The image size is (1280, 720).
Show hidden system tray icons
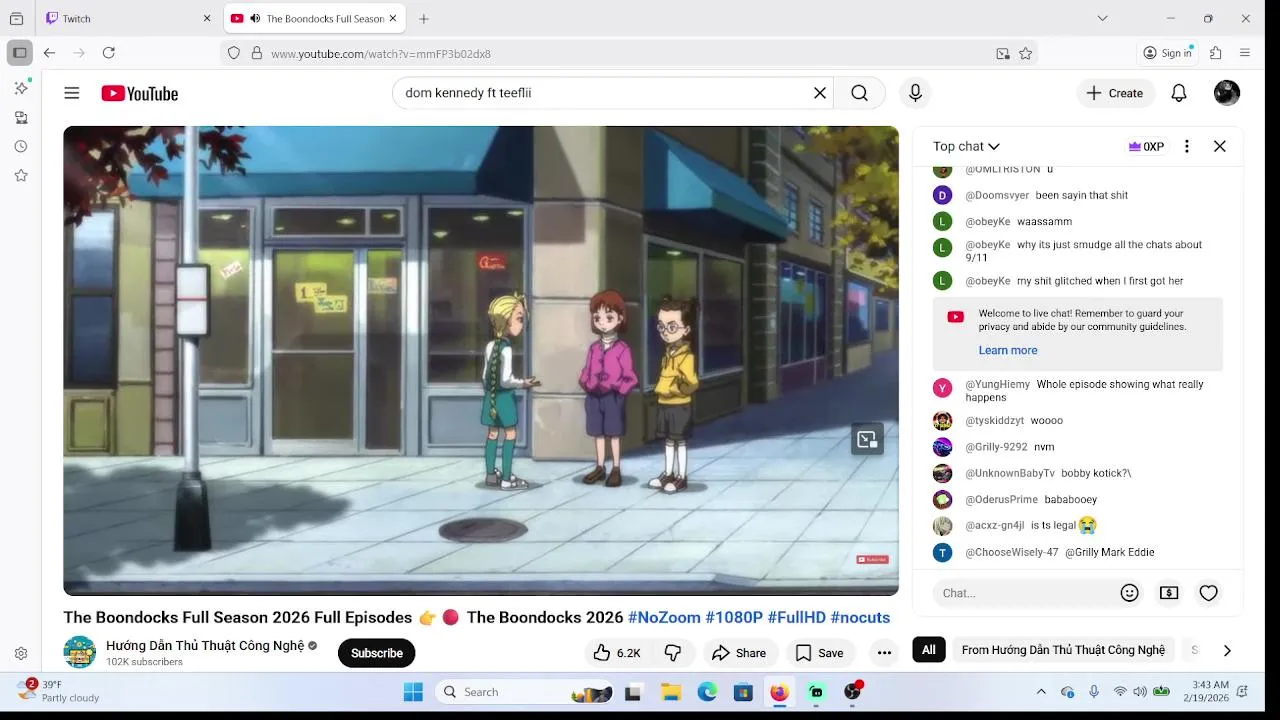tap(1041, 692)
